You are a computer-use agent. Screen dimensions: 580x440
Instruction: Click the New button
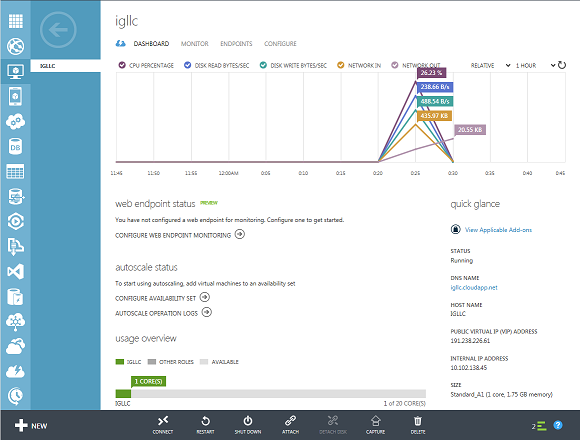coord(31,426)
